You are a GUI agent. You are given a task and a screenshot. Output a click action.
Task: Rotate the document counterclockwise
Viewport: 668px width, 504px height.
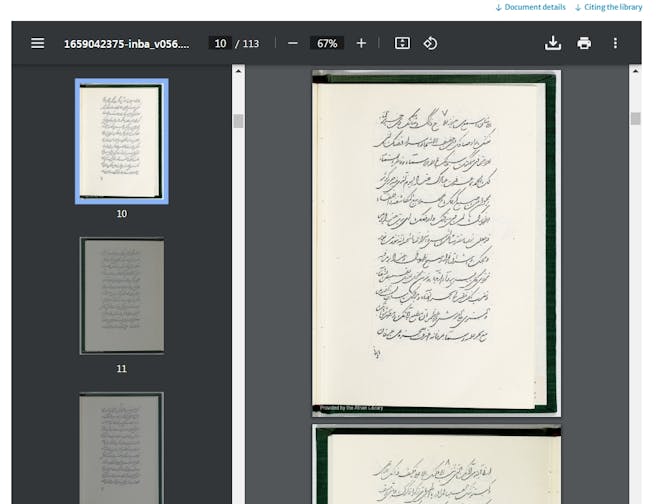point(430,43)
